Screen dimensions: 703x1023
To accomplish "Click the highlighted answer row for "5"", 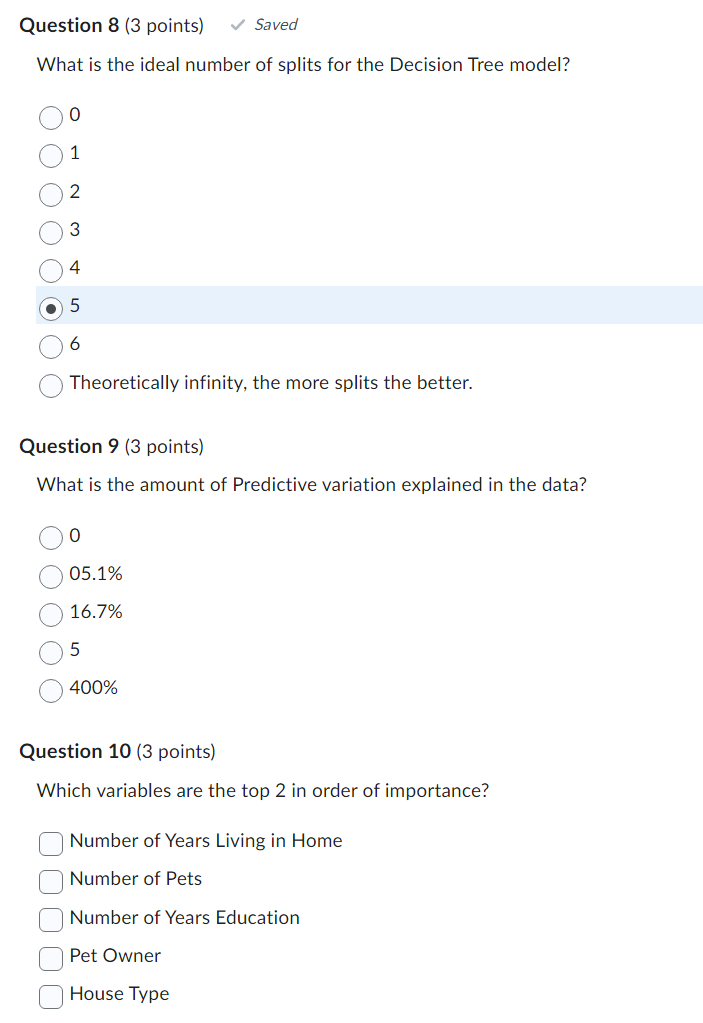I will [x=350, y=306].
